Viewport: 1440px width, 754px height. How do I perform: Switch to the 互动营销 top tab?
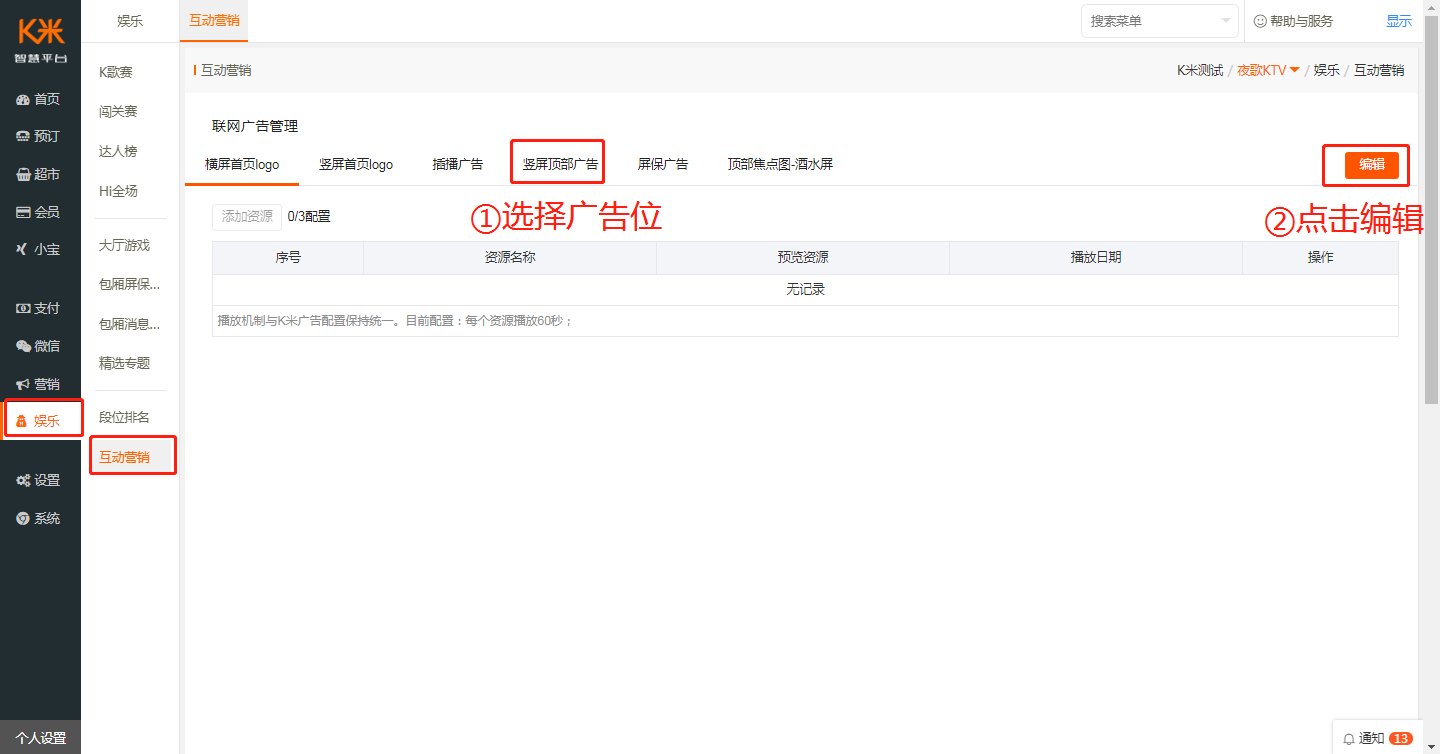point(214,21)
